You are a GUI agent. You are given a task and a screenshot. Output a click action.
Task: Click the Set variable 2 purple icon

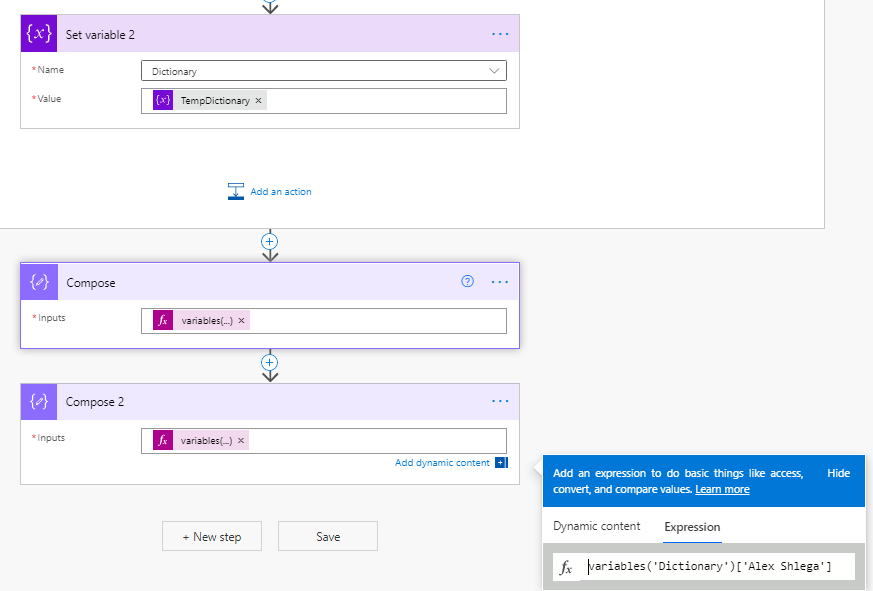click(x=39, y=34)
